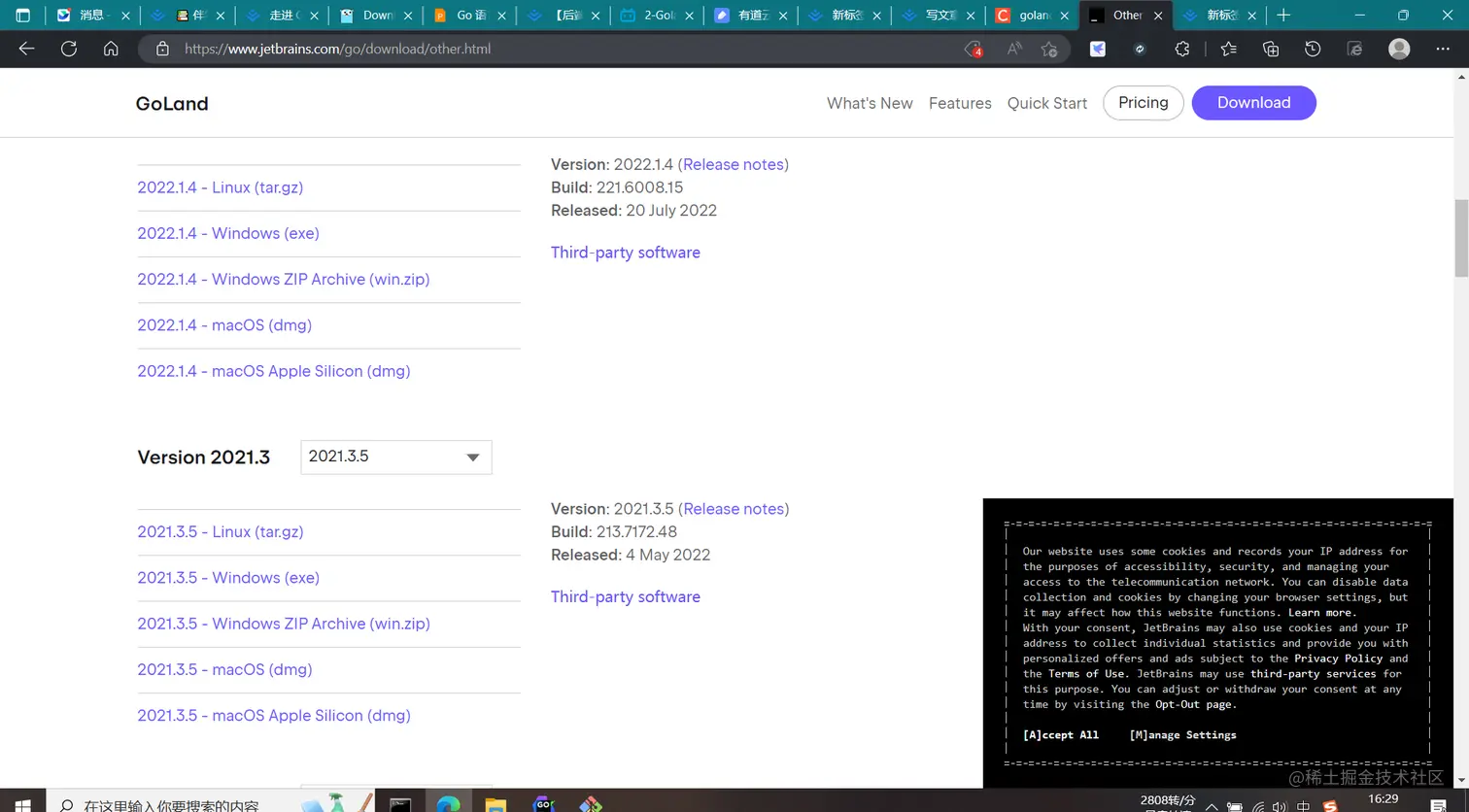Open Third-party software under 2022.1.4
The image size is (1469, 812).
[626, 253]
